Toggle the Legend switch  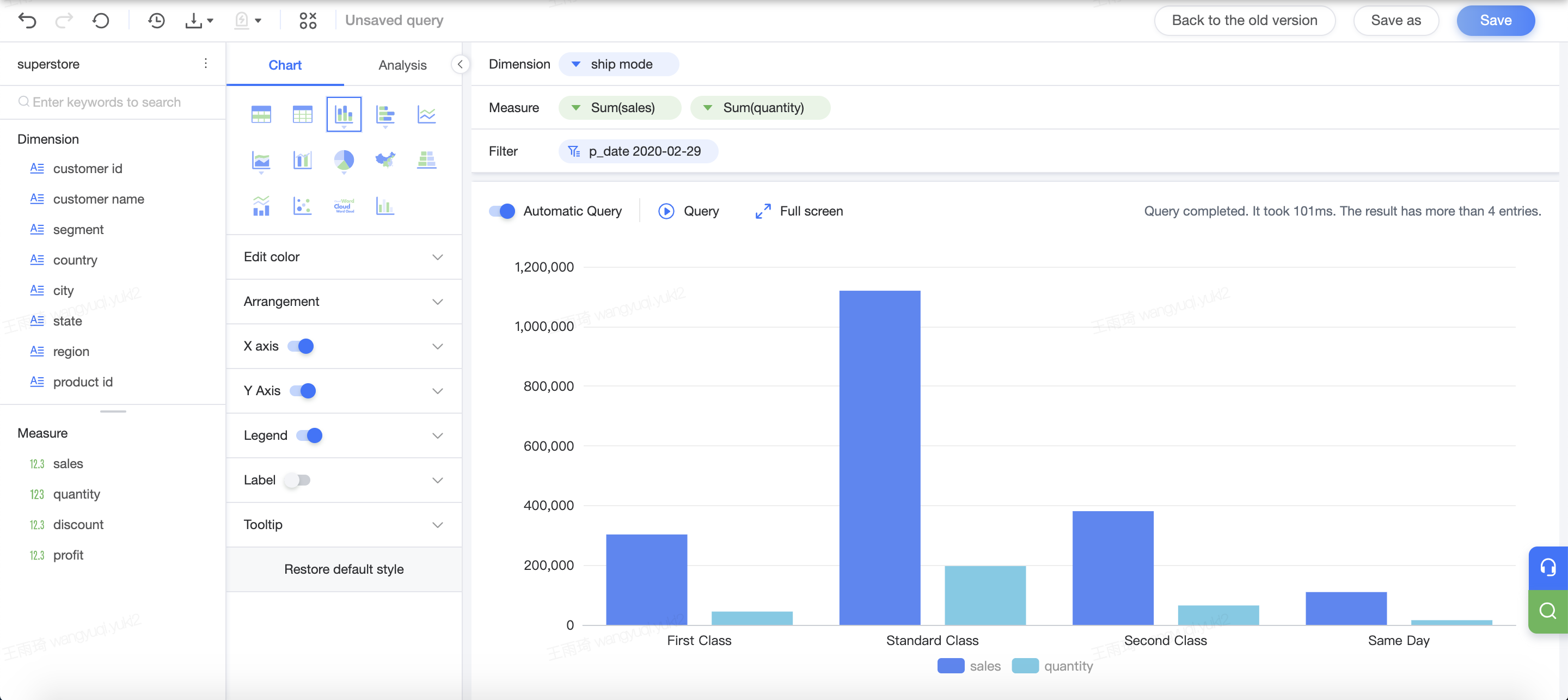coord(309,435)
